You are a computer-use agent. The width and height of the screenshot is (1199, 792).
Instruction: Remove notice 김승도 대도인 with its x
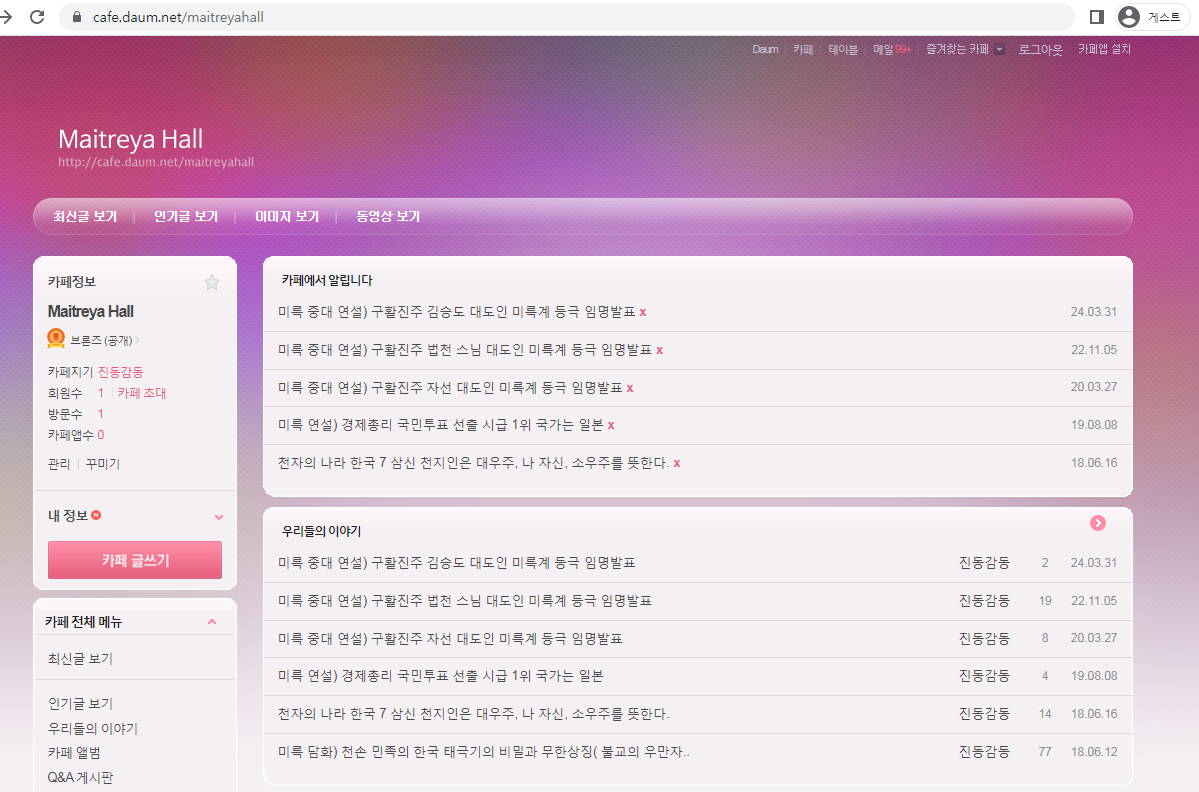[x=643, y=312]
